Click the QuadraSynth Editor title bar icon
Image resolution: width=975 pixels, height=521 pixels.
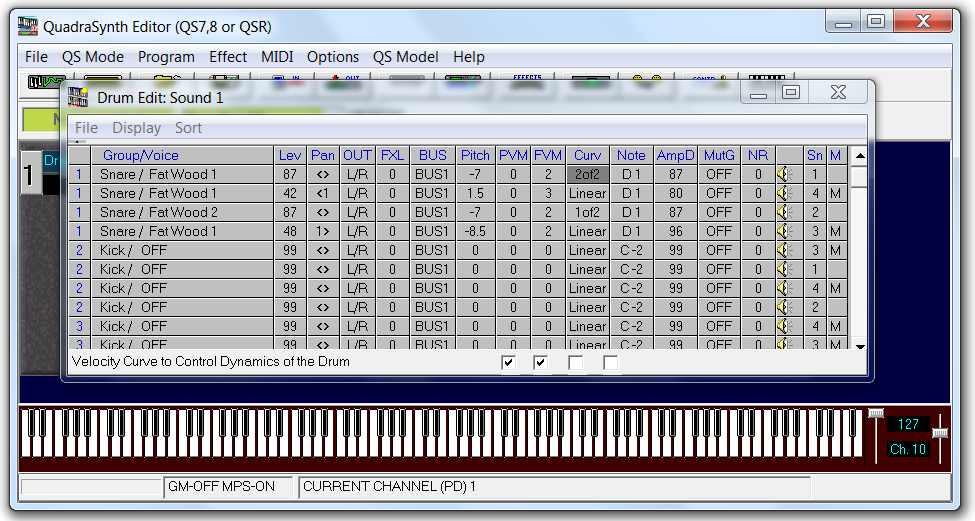click(27, 26)
